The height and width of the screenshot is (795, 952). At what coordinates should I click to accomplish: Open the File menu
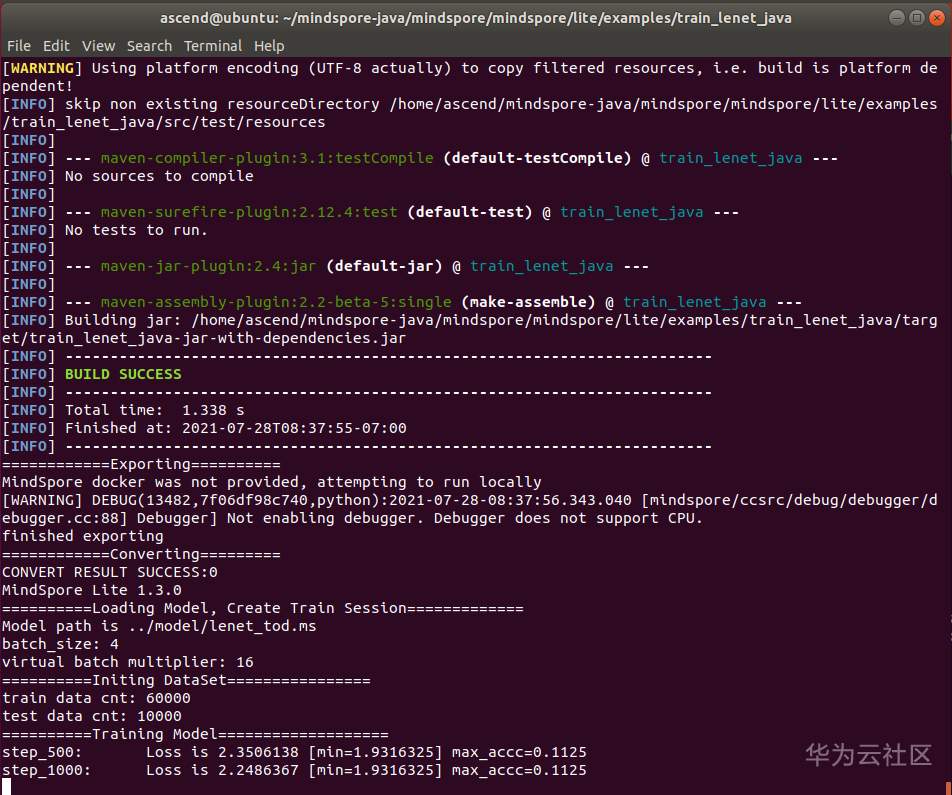point(18,46)
